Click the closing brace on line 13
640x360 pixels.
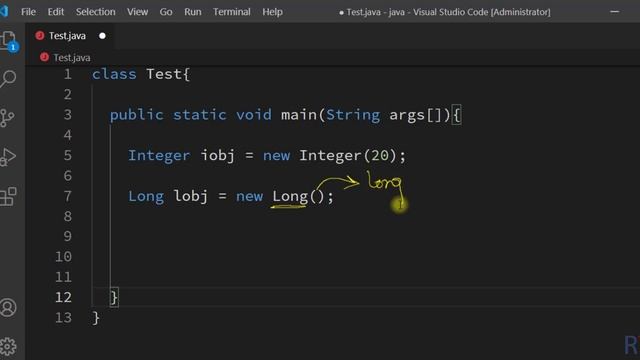coord(96,318)
